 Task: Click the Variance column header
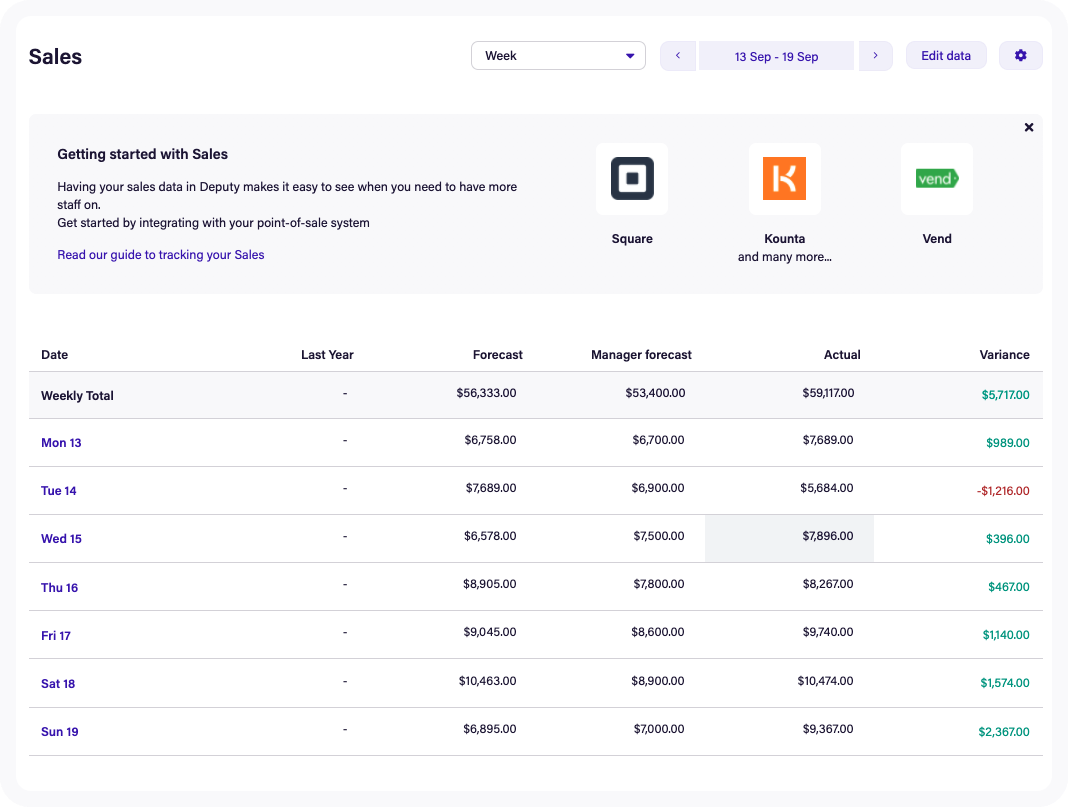1004,355
